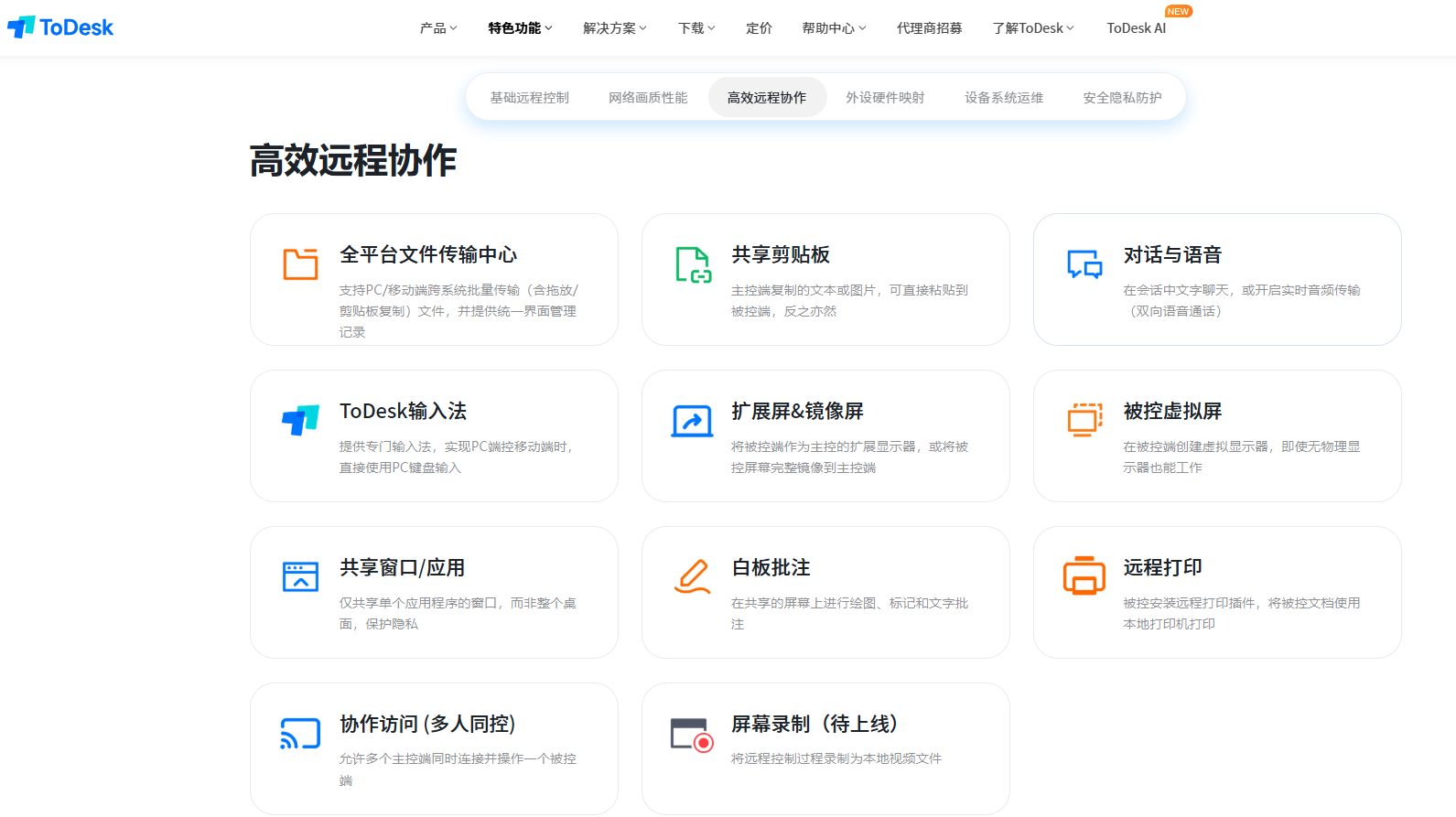Expand the 帮助中心 dropdown
This screenshot has width=1456, height=817.
pos(834,28)
